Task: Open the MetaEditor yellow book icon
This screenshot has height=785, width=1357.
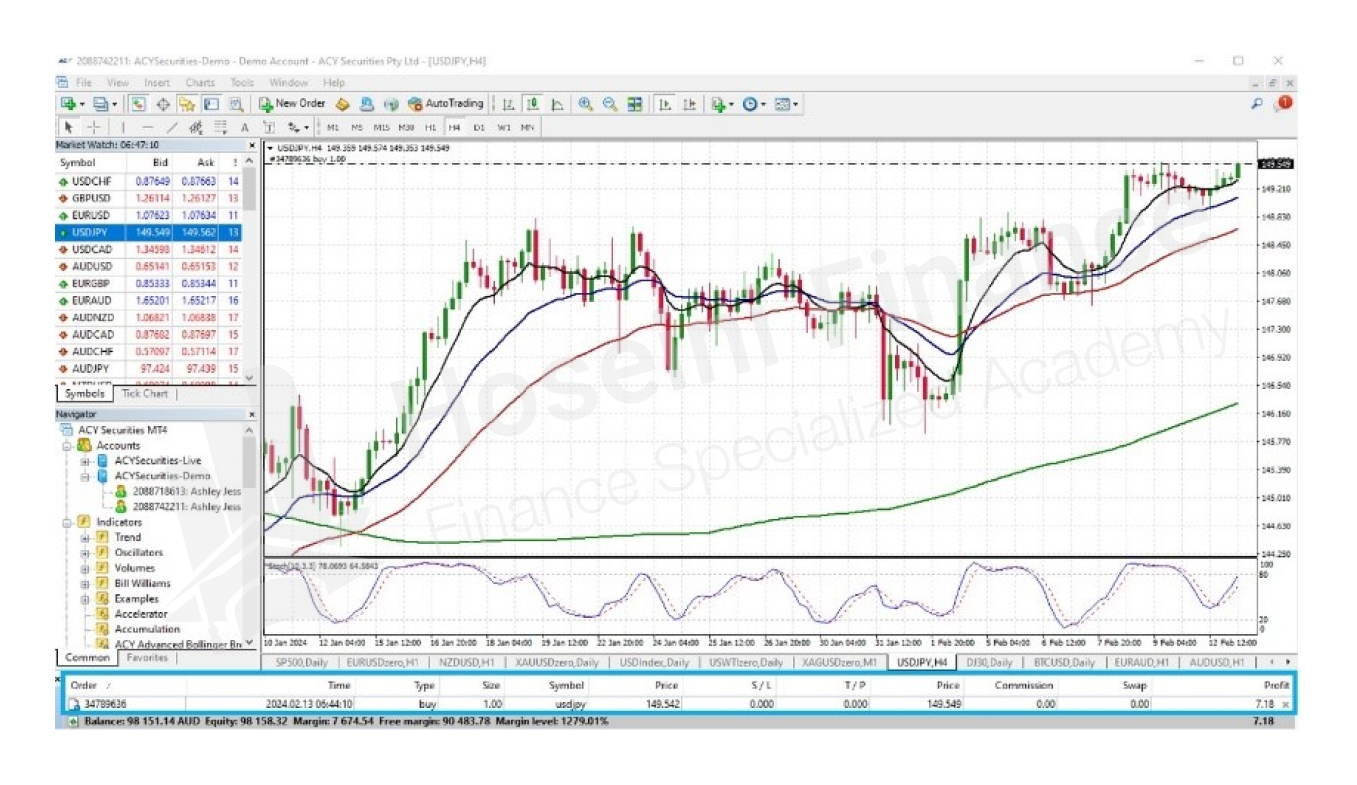Action: point(341,103)
